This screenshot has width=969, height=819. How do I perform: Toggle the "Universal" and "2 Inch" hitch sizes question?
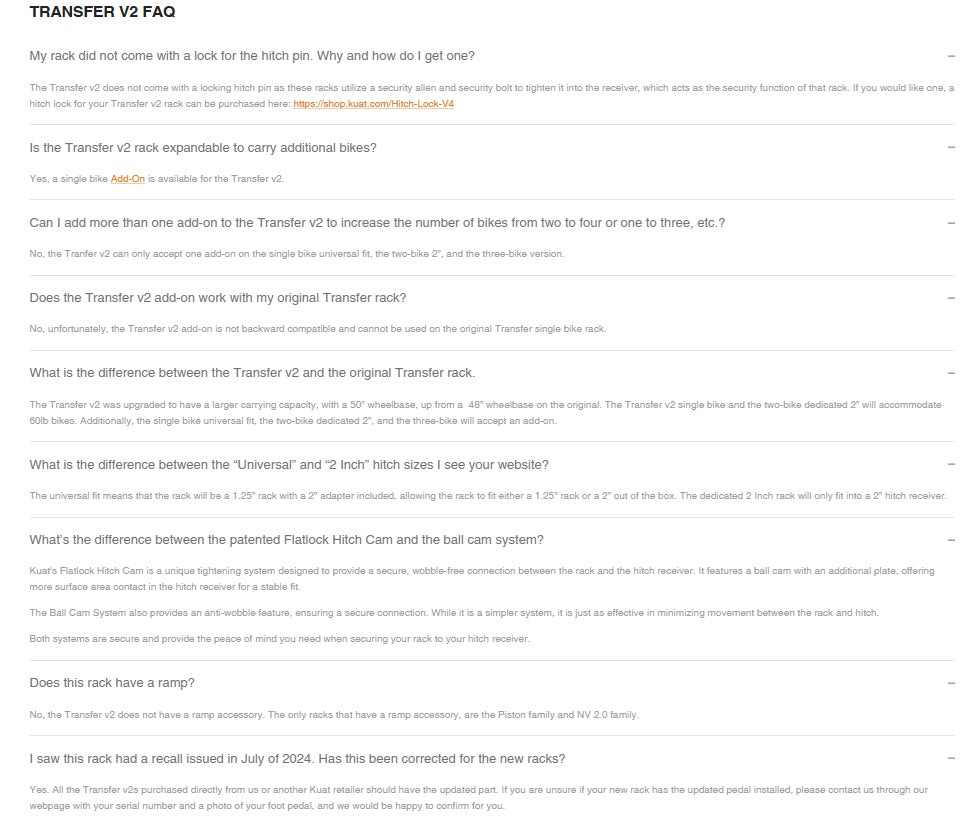click(x=289, y=465)
